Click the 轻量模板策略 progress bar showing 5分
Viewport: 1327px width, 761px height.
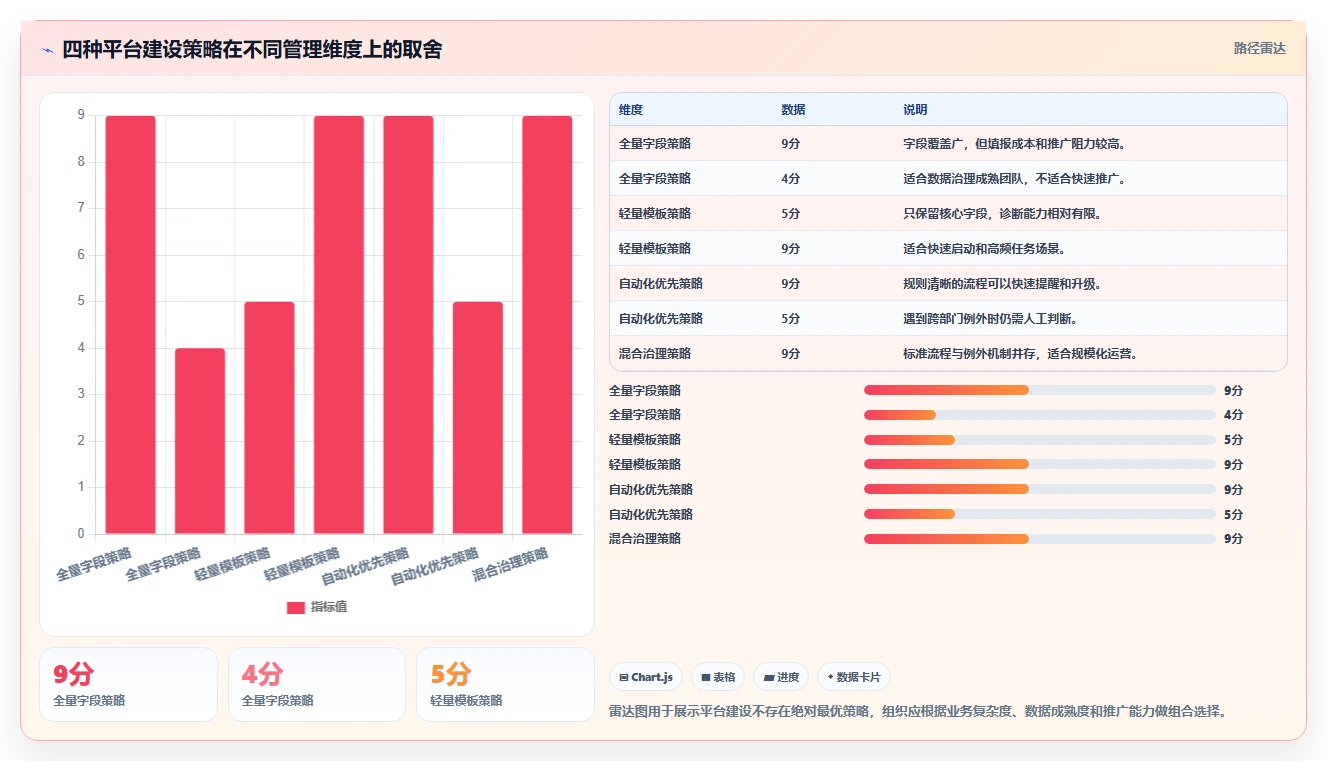(x=1040, y=440)
